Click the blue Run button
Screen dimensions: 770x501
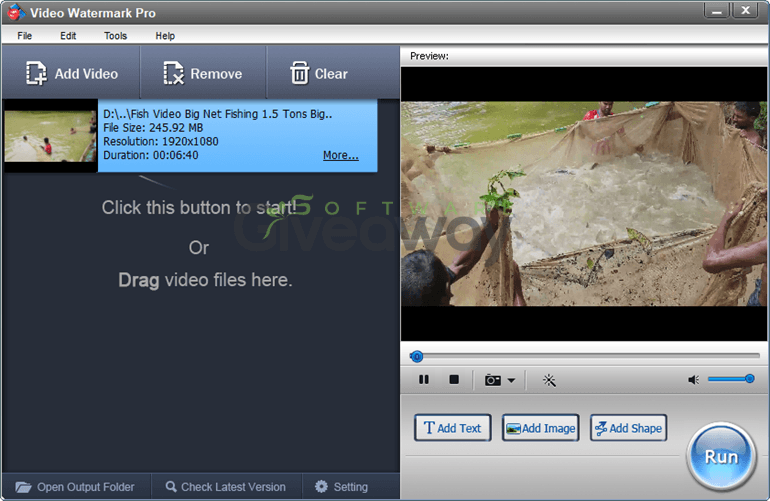(x=721, y=457)
